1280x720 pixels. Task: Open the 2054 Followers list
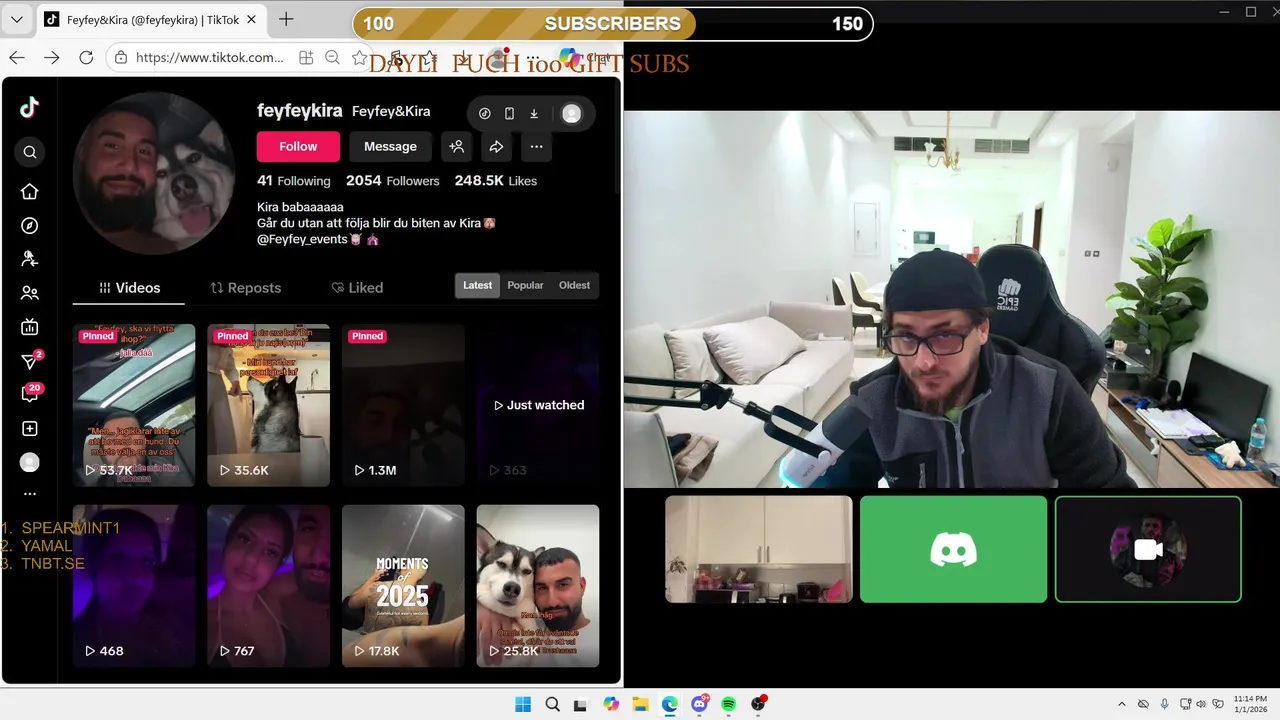pyautogui.click(x=393, y=181)
